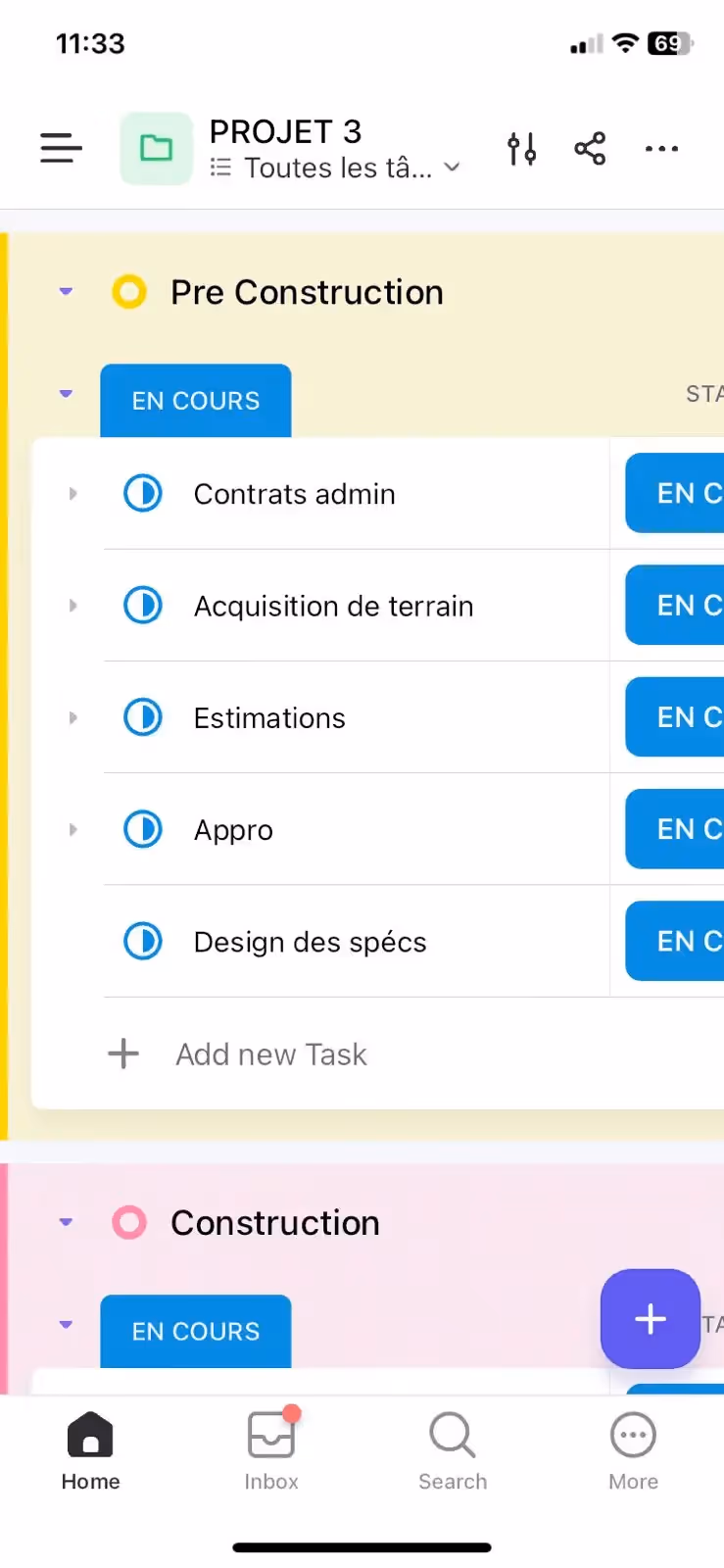Viewport: 724px width, 1568px height.
Task: Open the view options filter icon
Action: [521, 148]
